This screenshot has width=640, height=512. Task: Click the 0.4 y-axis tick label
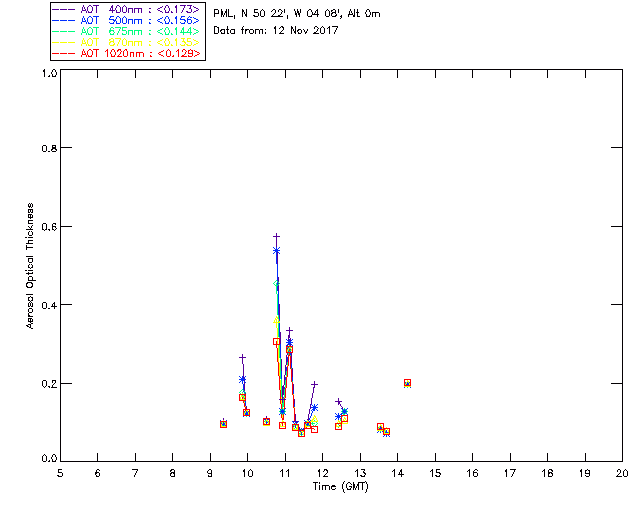(x=49, y=305)
